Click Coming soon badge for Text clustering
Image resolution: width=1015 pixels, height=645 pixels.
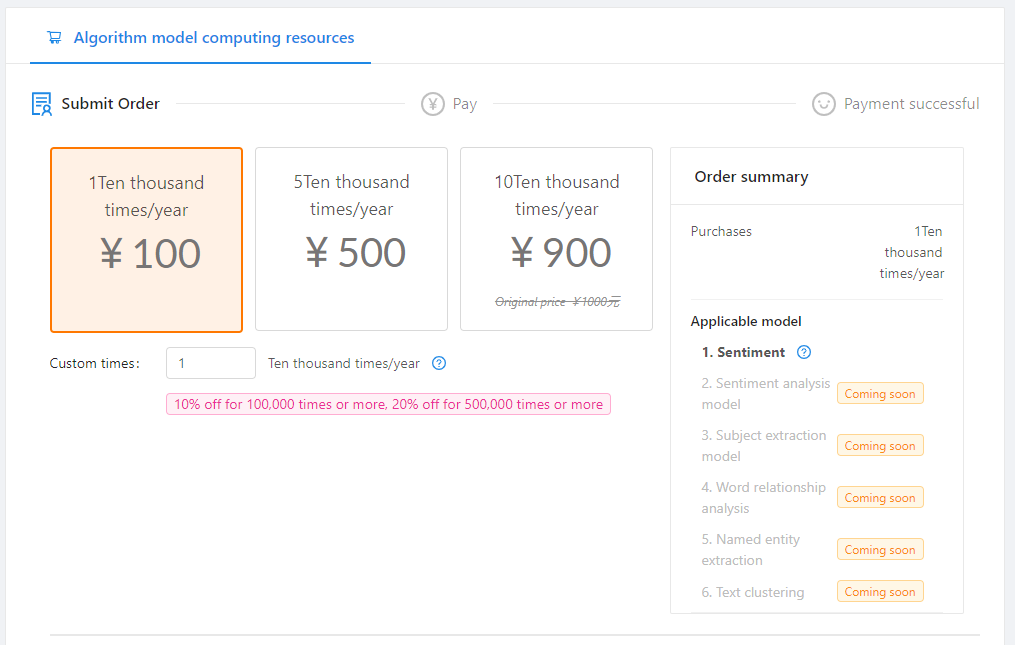click(880, 592)
